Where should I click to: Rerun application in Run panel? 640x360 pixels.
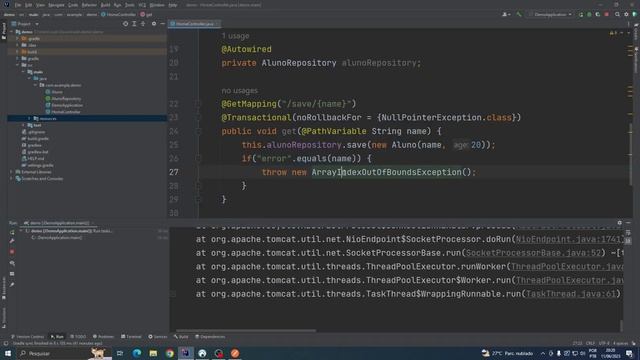[x=12, y=232]
